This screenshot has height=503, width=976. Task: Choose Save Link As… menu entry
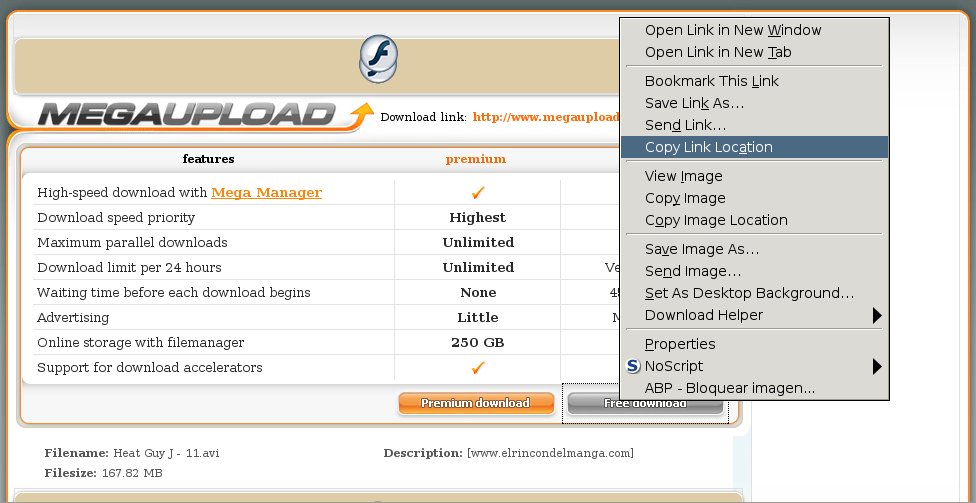coord(754,103)
